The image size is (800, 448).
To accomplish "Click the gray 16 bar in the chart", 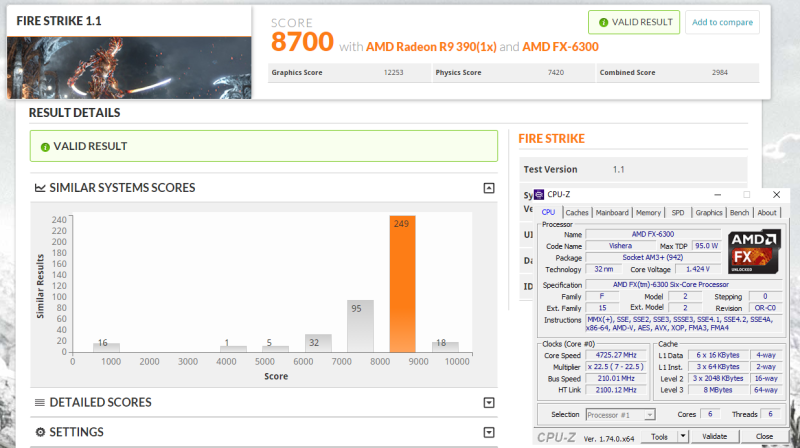I will (106, 347).
